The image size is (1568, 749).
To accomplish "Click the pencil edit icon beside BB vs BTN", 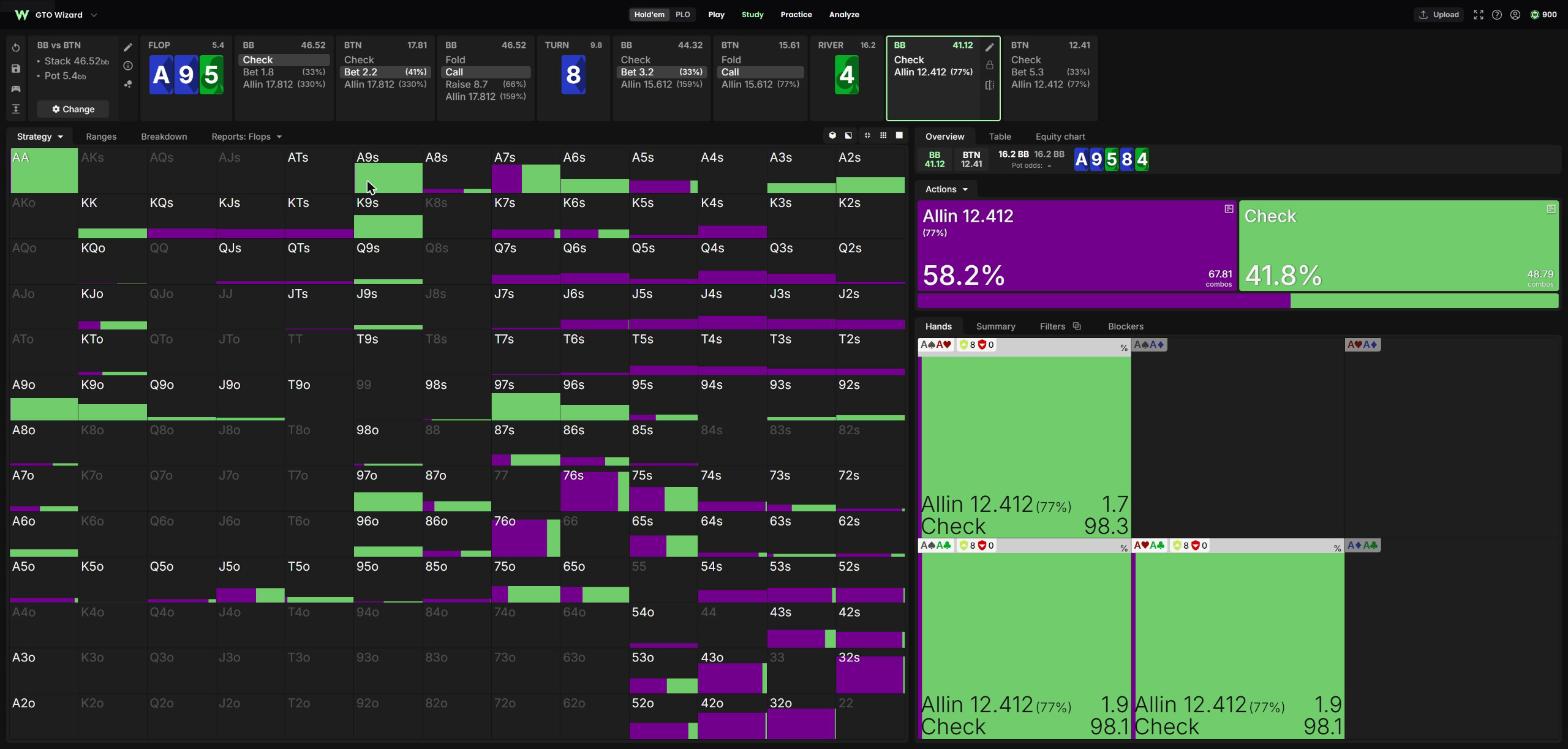I will (x=128, y=47).
